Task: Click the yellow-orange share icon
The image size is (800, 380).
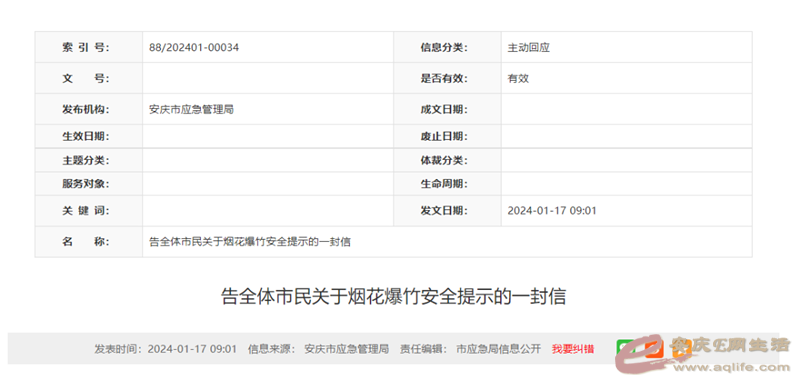Action: pos(682,348)
